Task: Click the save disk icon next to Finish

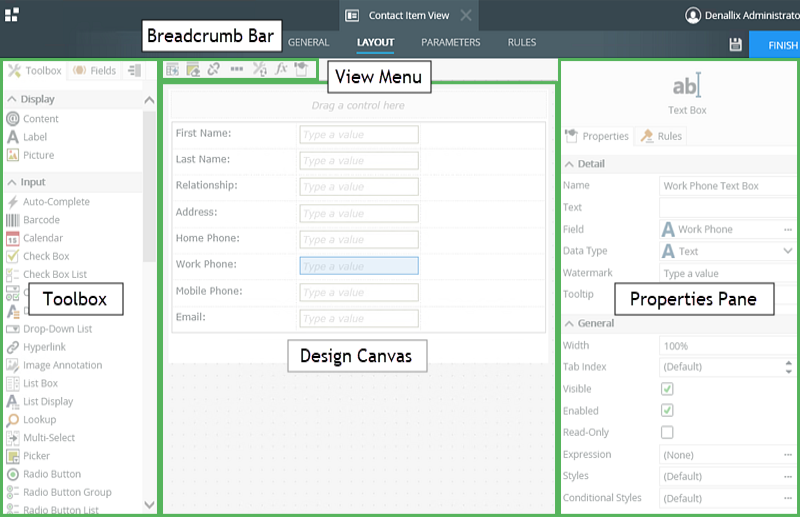Action: click(x=735, y=44)
